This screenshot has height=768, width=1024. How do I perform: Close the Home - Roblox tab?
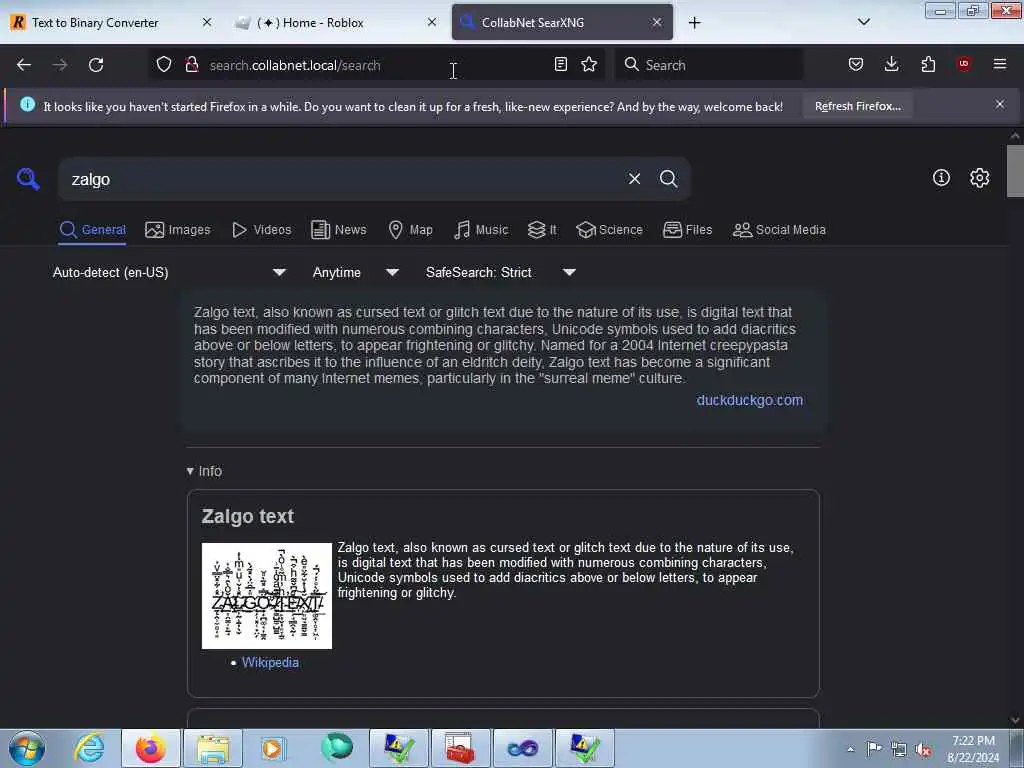tap(432, 22)
